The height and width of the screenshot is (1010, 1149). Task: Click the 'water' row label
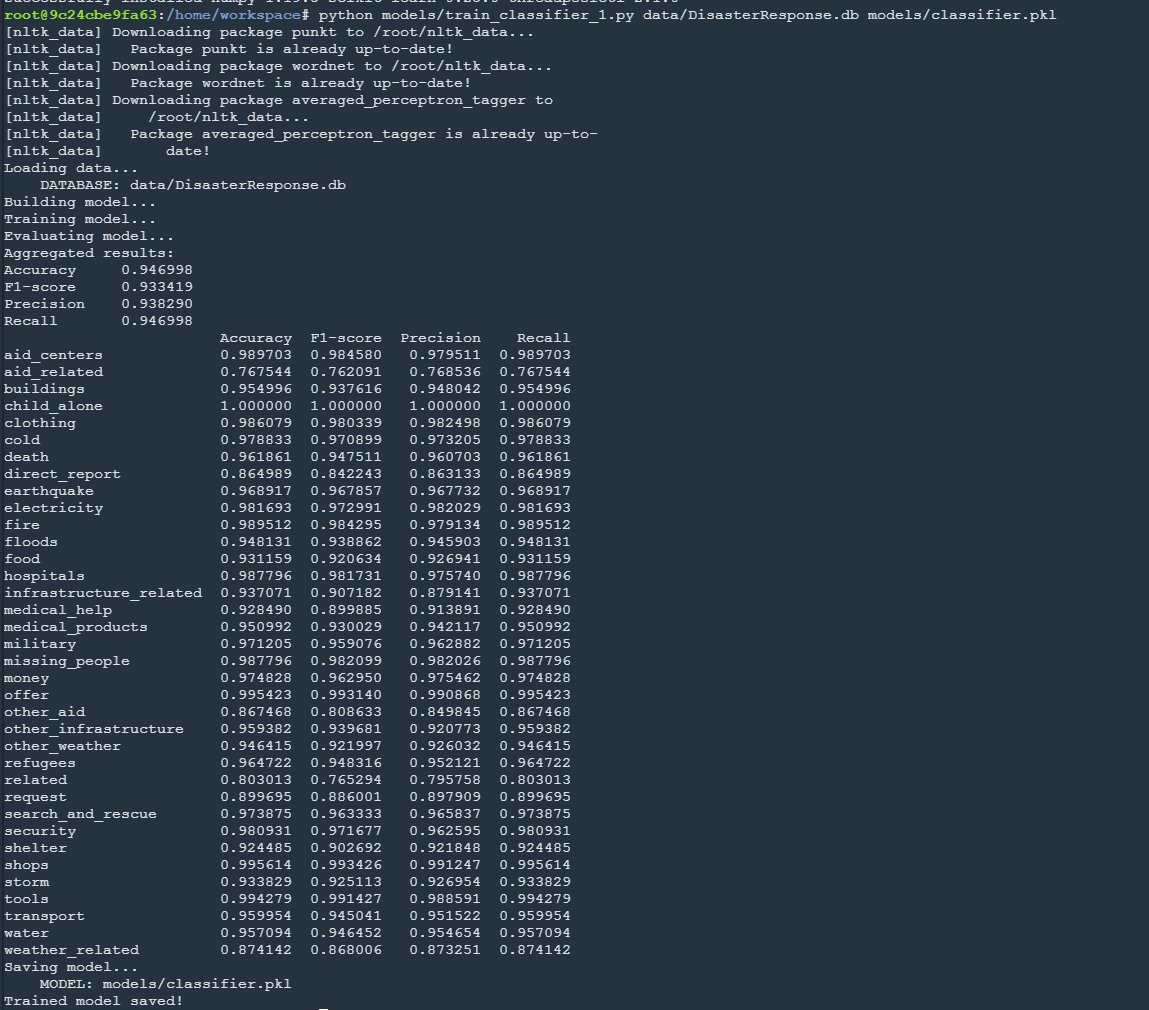click(26, 933)
